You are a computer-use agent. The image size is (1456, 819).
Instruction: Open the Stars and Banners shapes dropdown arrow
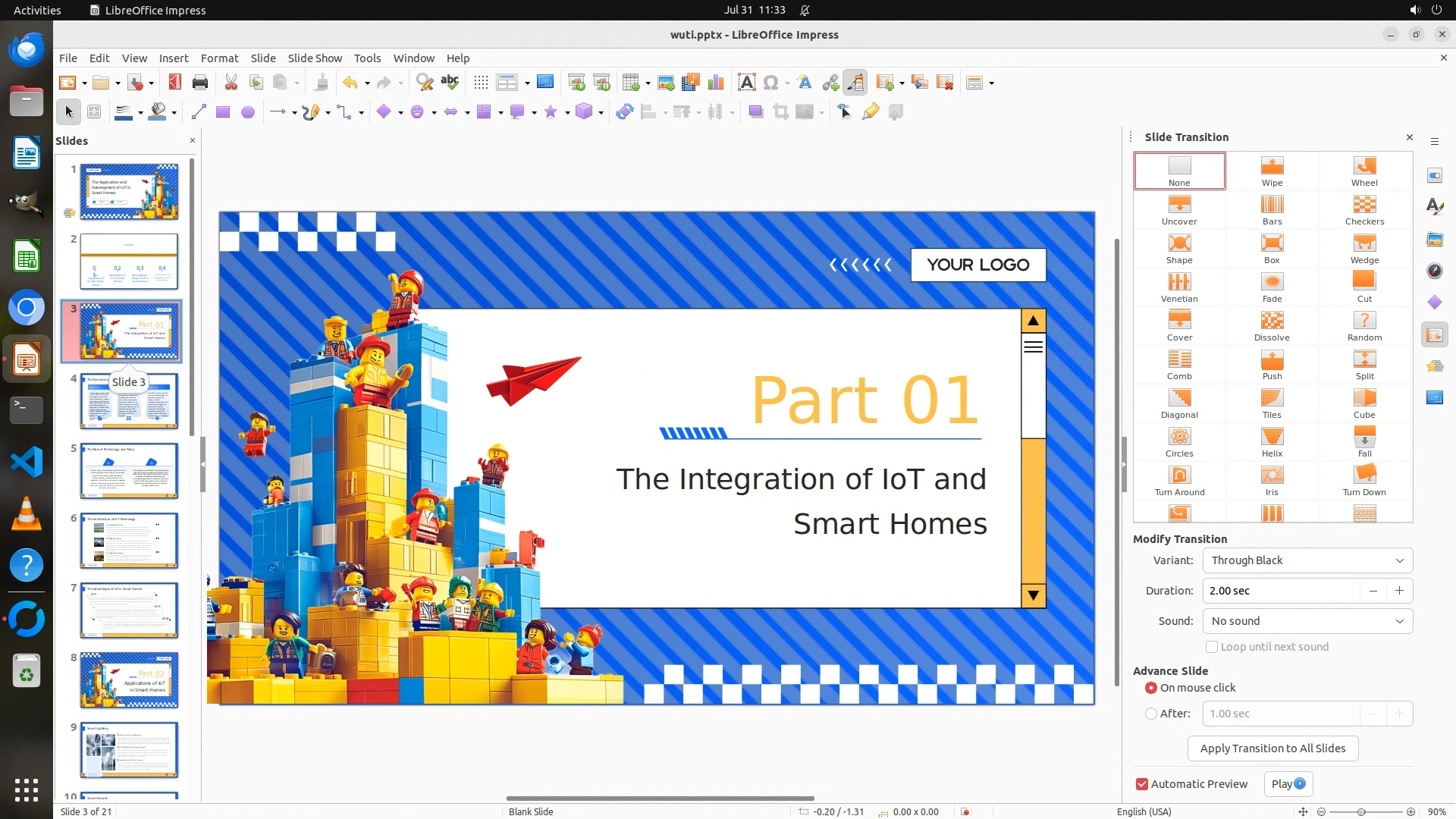(567, 113)
